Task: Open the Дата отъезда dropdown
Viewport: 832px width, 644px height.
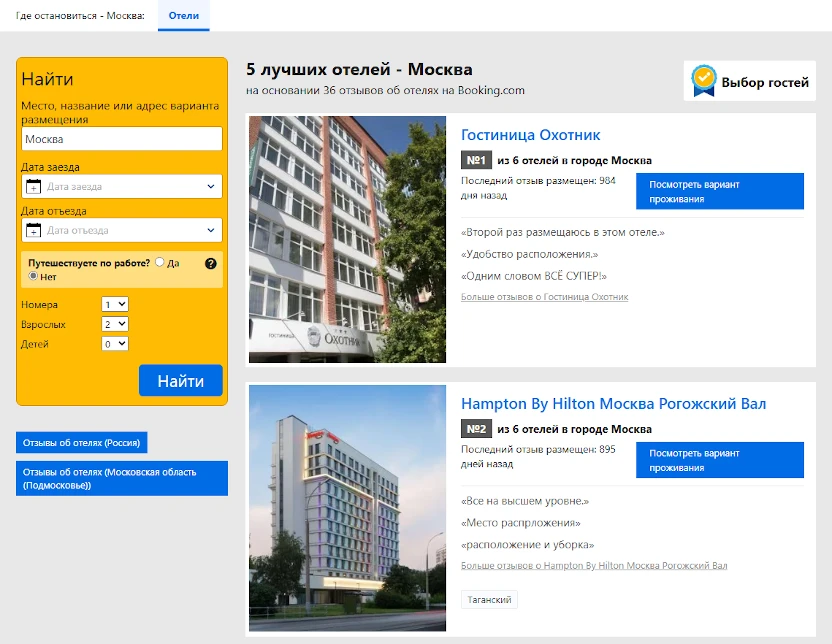Action: coord(121,230)
